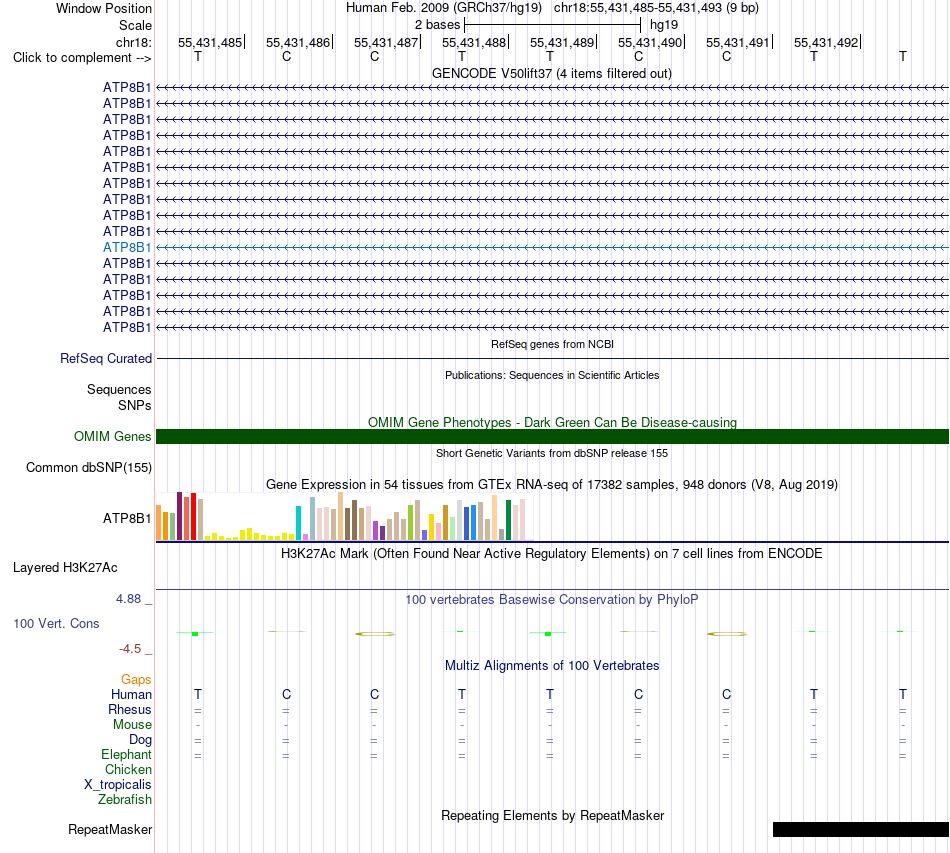Click the black RepeatMasker element block

(860, 829)
